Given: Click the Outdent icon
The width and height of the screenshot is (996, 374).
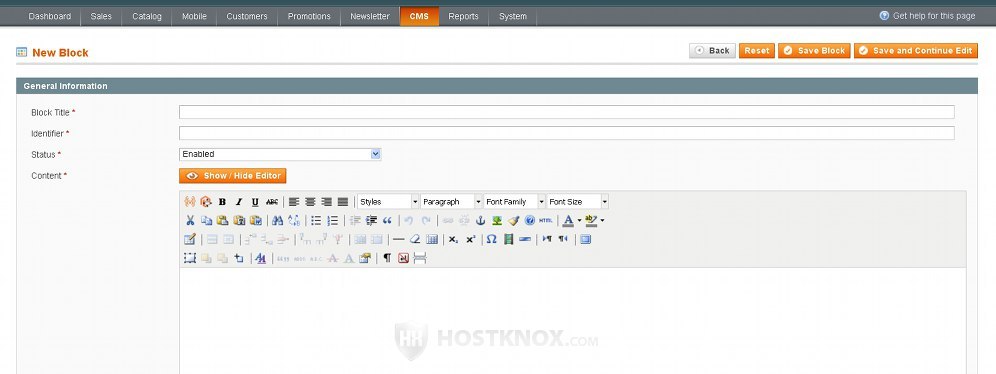Looking at the screenshot, I should pos(355,220).
